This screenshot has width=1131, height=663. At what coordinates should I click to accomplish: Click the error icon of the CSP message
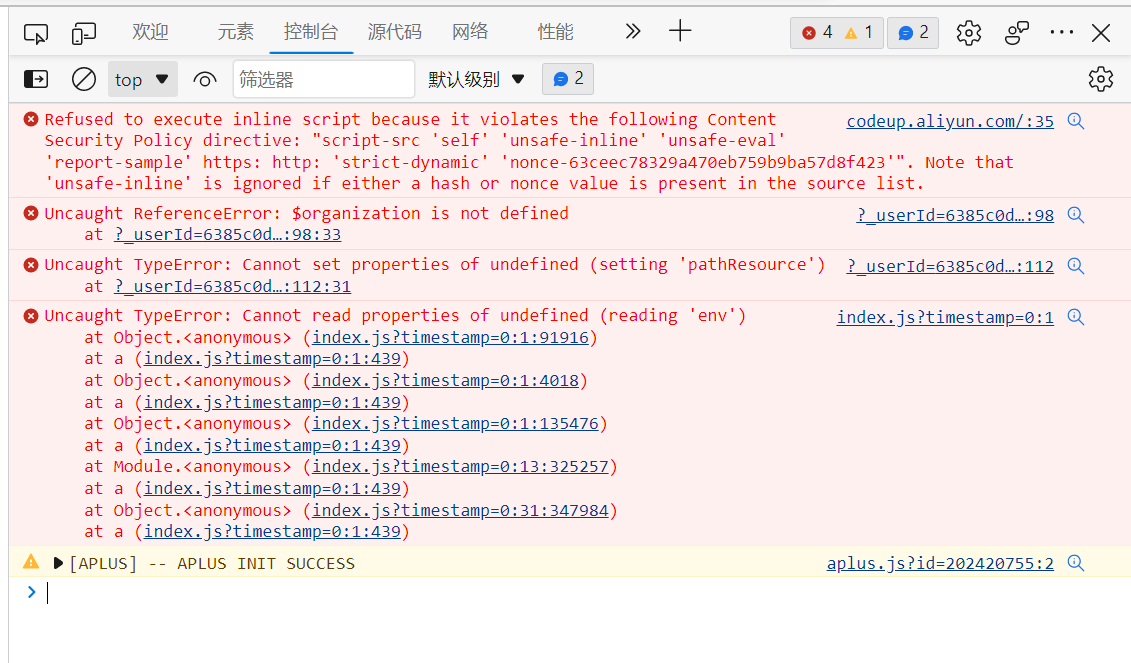pyautogui.click(x=31, y=119)
